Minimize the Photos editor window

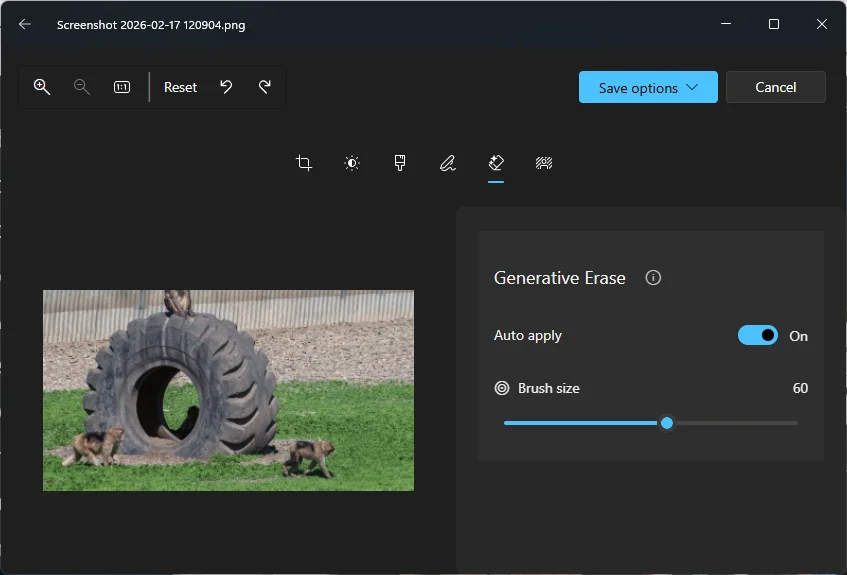tap(726, 24)
